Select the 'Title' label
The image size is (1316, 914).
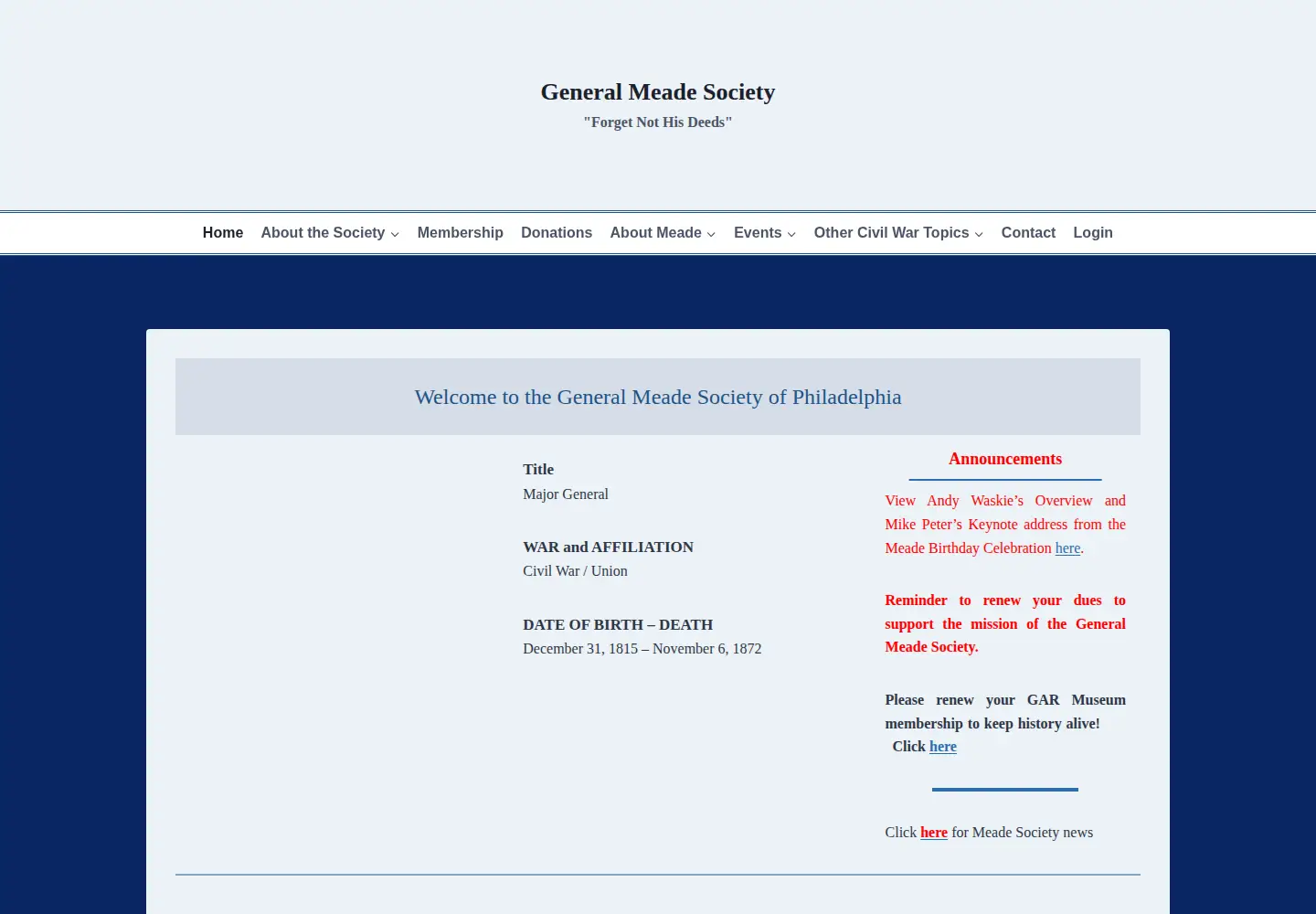[x=538, y=470]
